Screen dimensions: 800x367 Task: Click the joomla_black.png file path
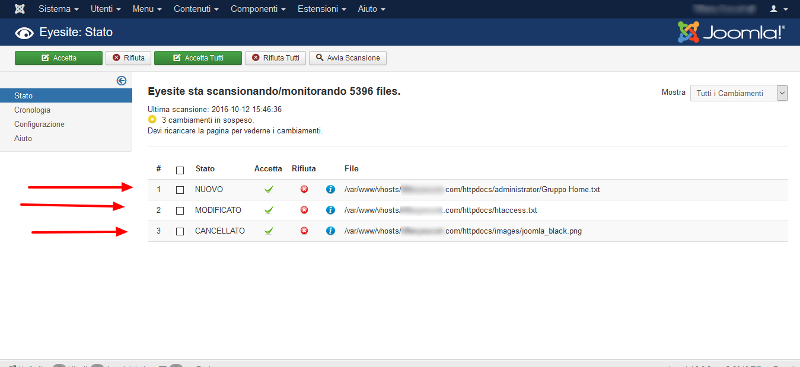click(463, 231)
